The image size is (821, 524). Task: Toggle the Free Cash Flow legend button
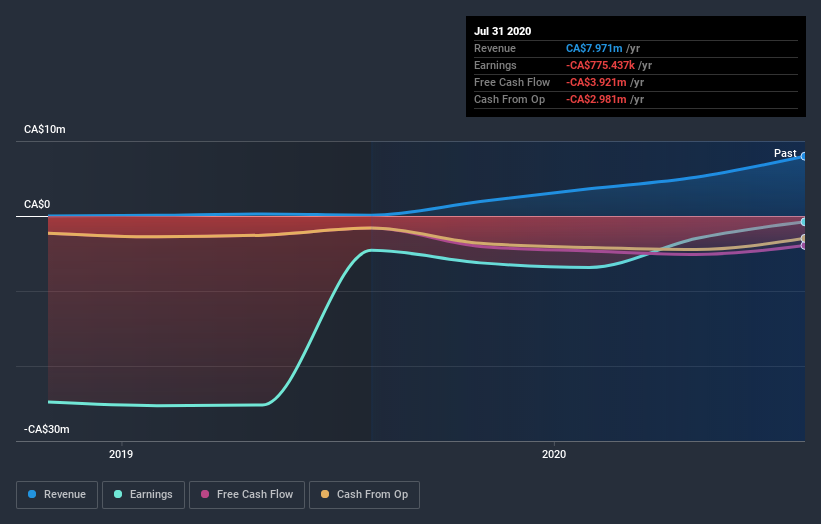point(247,495)
